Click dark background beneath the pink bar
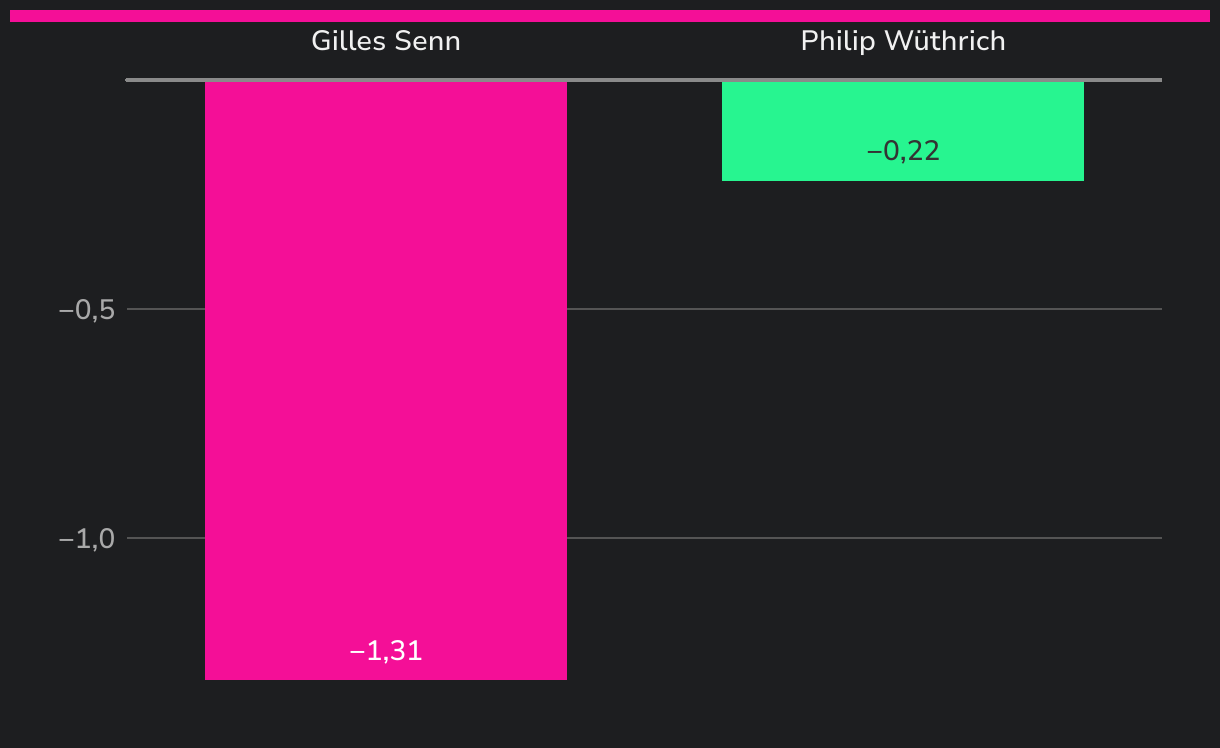This screenshot has width=1220, height=748. (385, 712)
